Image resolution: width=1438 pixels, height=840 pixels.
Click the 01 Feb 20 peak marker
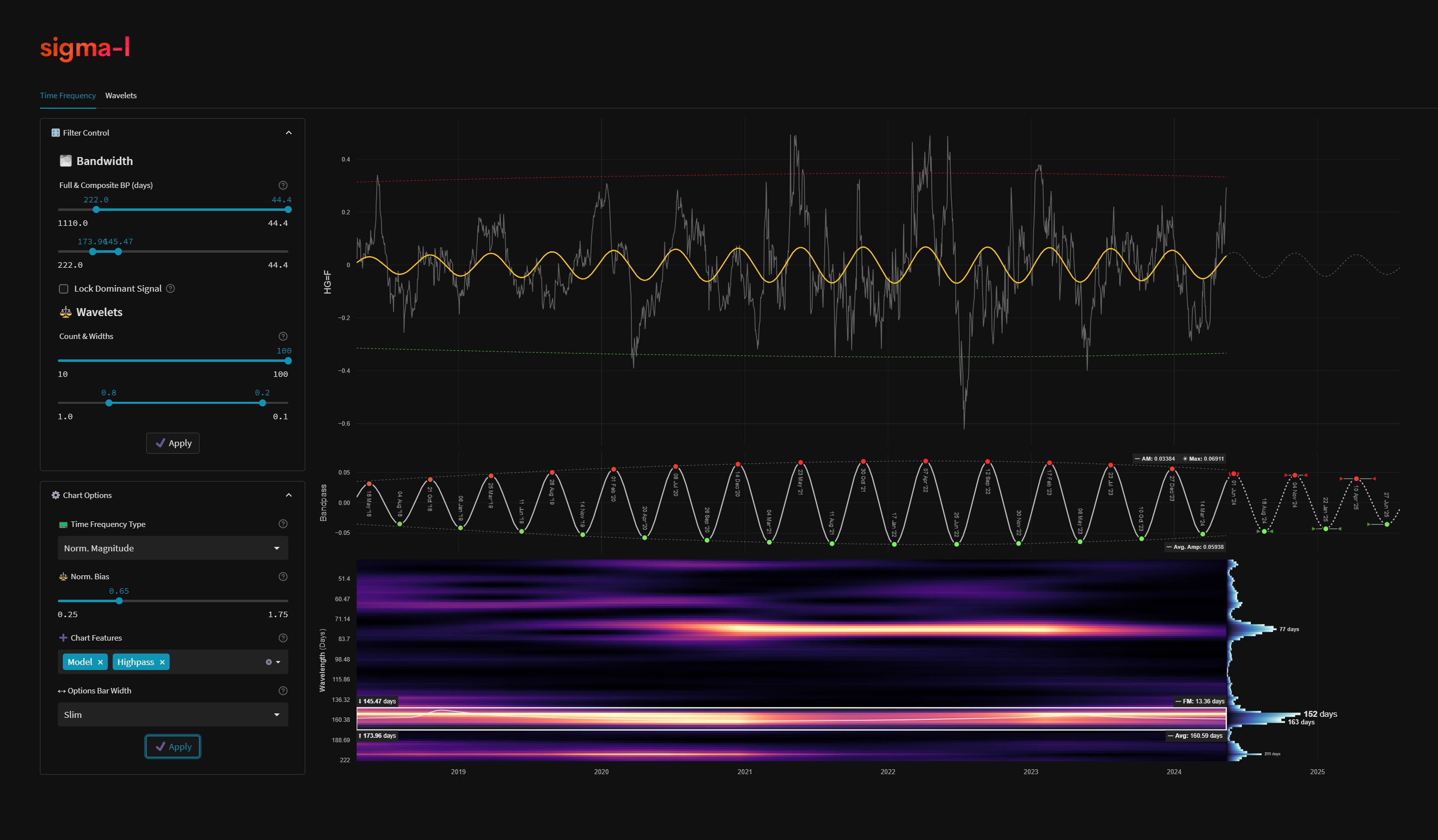[x=614, y=469]
